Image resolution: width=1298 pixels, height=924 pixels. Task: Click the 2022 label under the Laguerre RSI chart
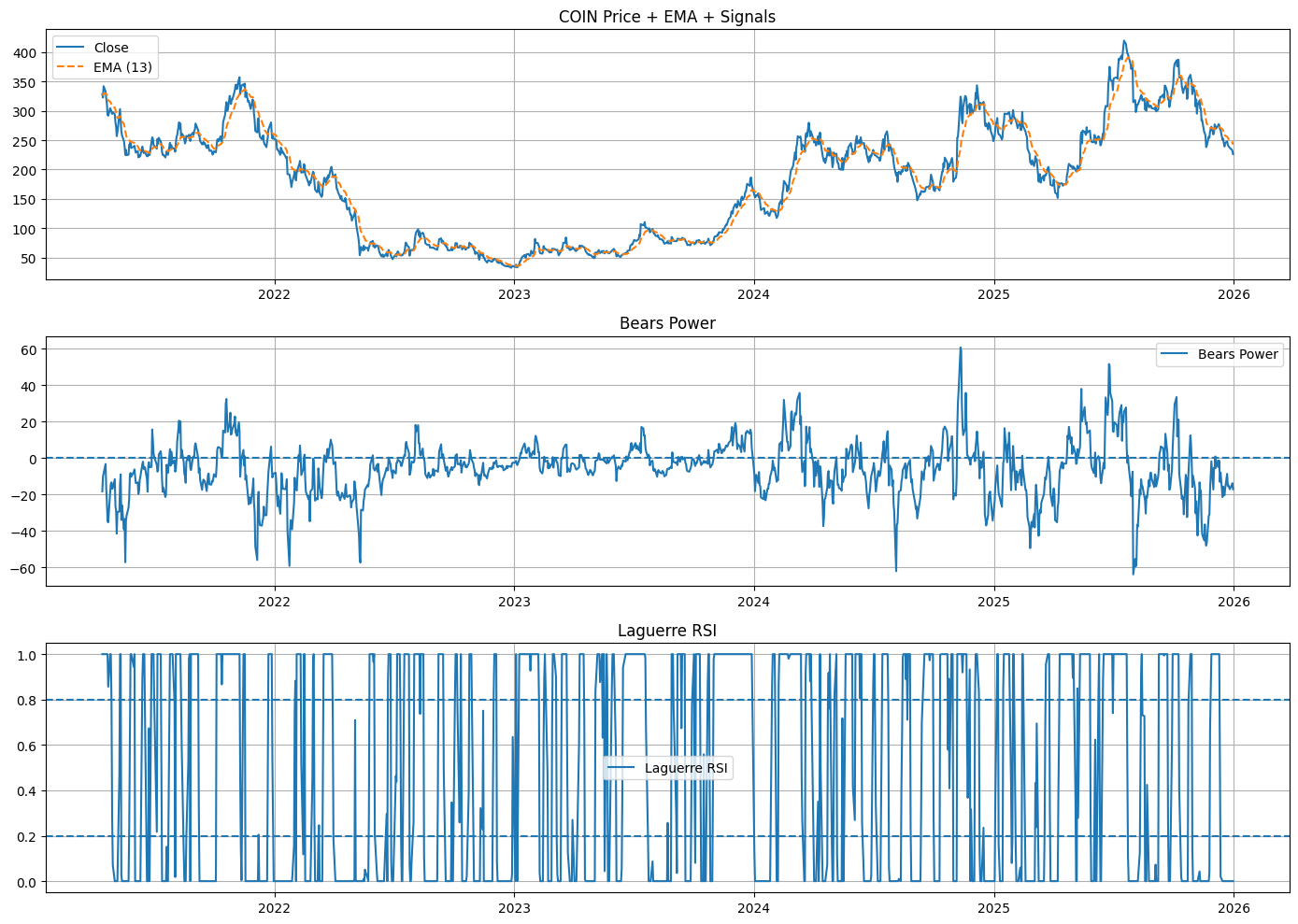tap(274, 908)
